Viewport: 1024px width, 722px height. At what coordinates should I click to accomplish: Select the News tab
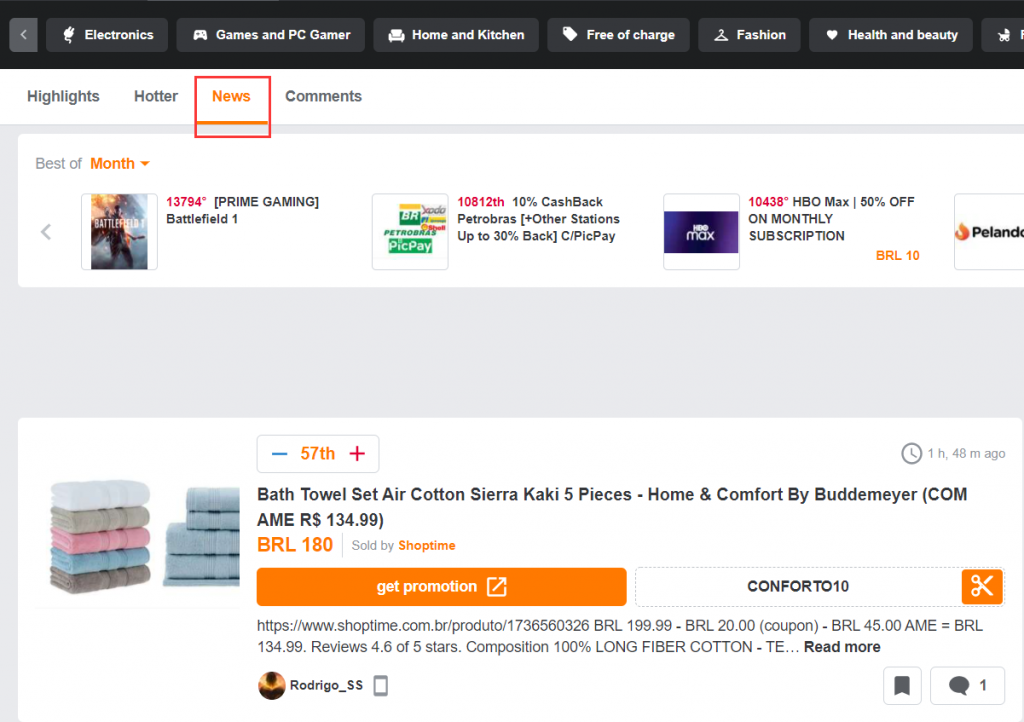231,97
